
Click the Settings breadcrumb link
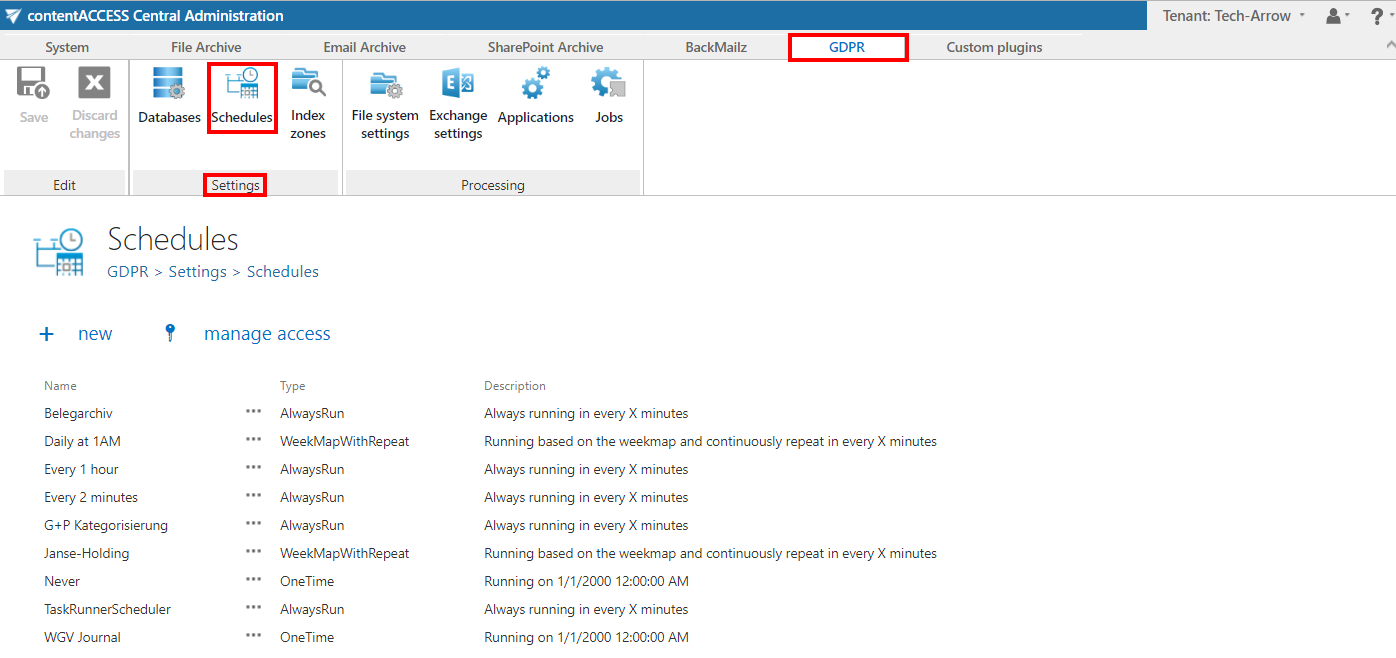(x=197, y=272)
